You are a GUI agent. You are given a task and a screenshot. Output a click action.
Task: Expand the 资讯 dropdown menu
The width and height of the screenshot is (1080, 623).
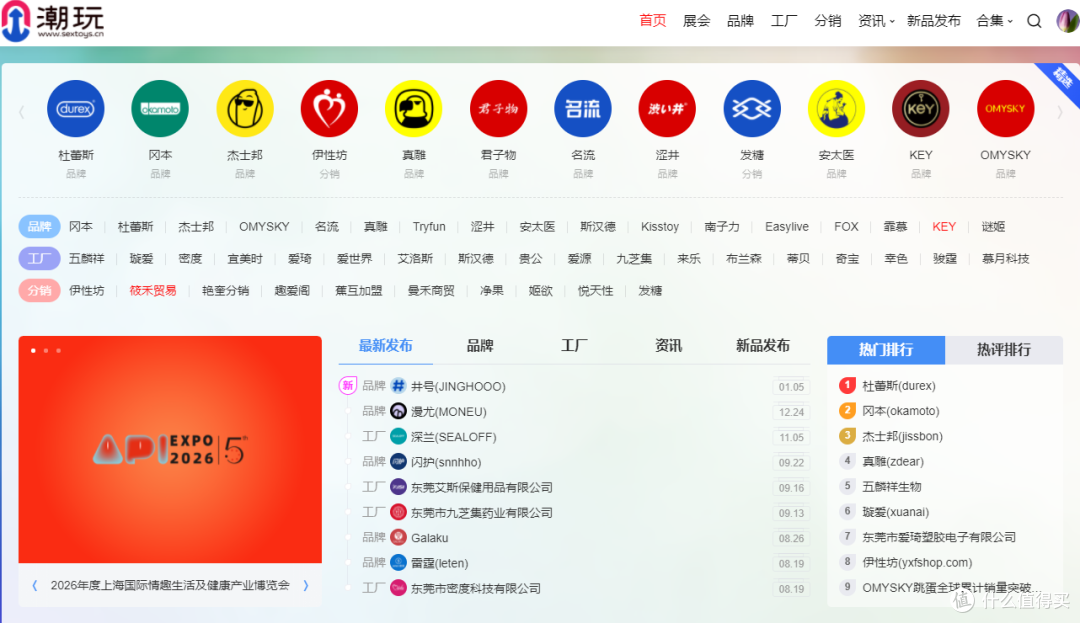[x=875, y=21]
